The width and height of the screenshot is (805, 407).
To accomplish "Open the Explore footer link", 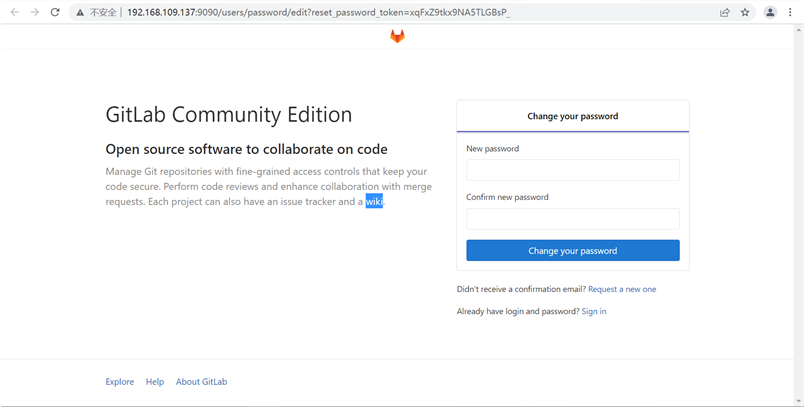I will [x=120, y=382].
